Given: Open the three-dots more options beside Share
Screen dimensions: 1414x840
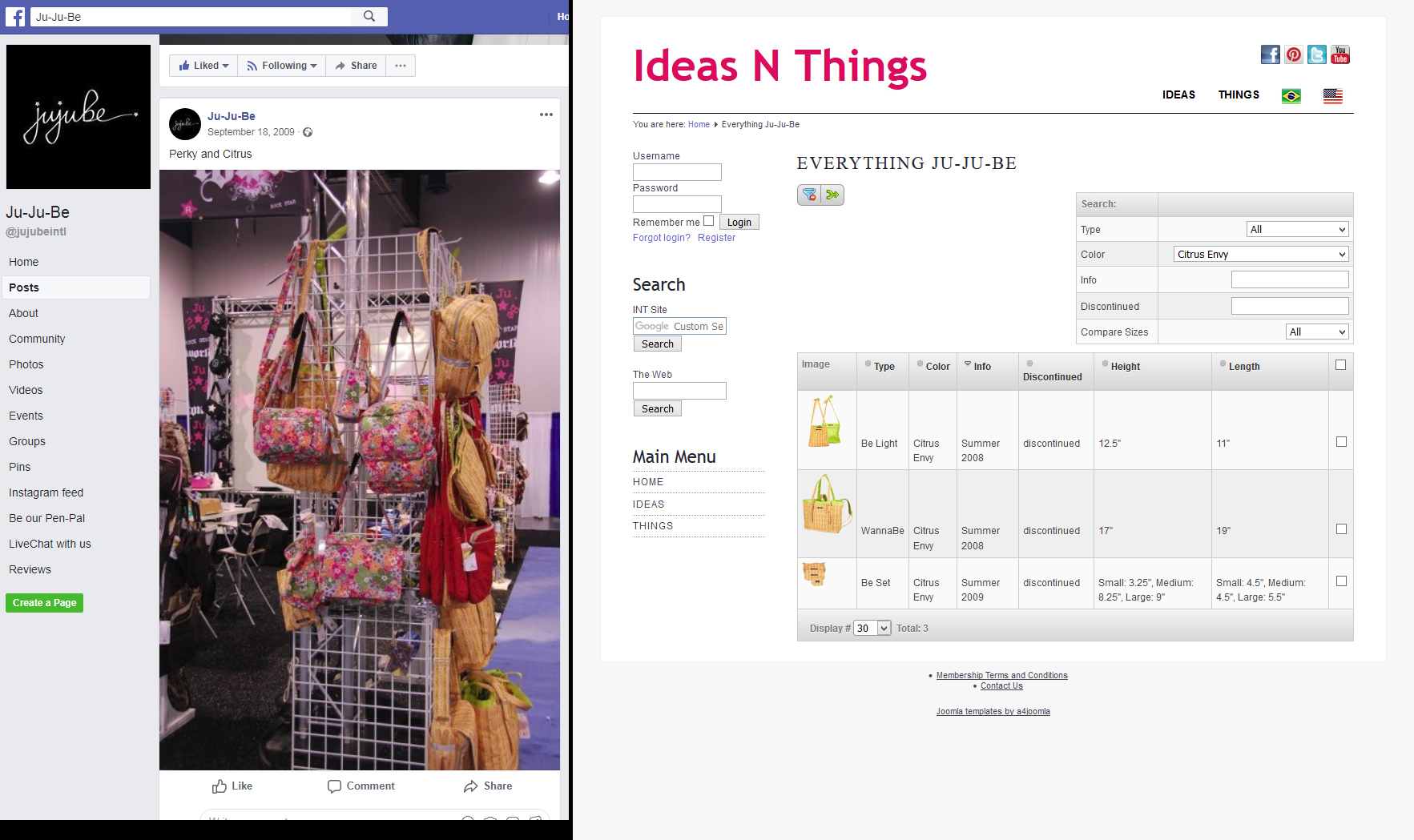Looking at the screenshot, I should tap(401, 66).
